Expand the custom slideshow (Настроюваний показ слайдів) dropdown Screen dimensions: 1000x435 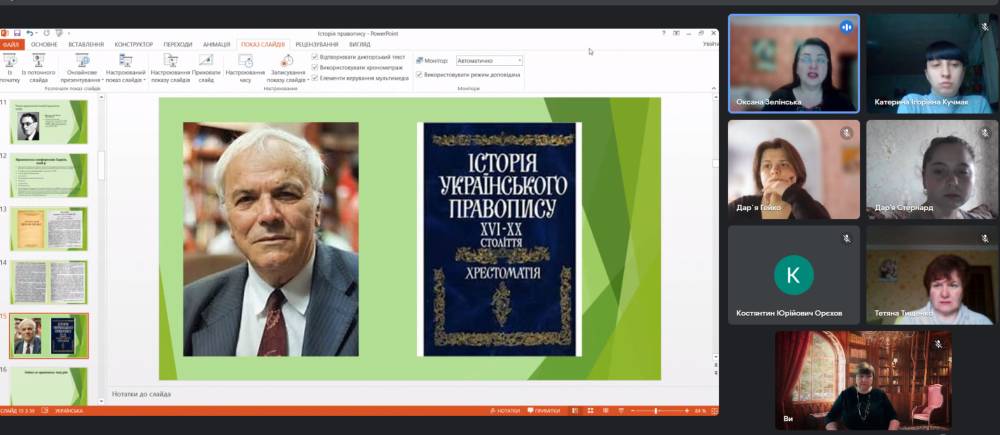[x=145, y=81]
